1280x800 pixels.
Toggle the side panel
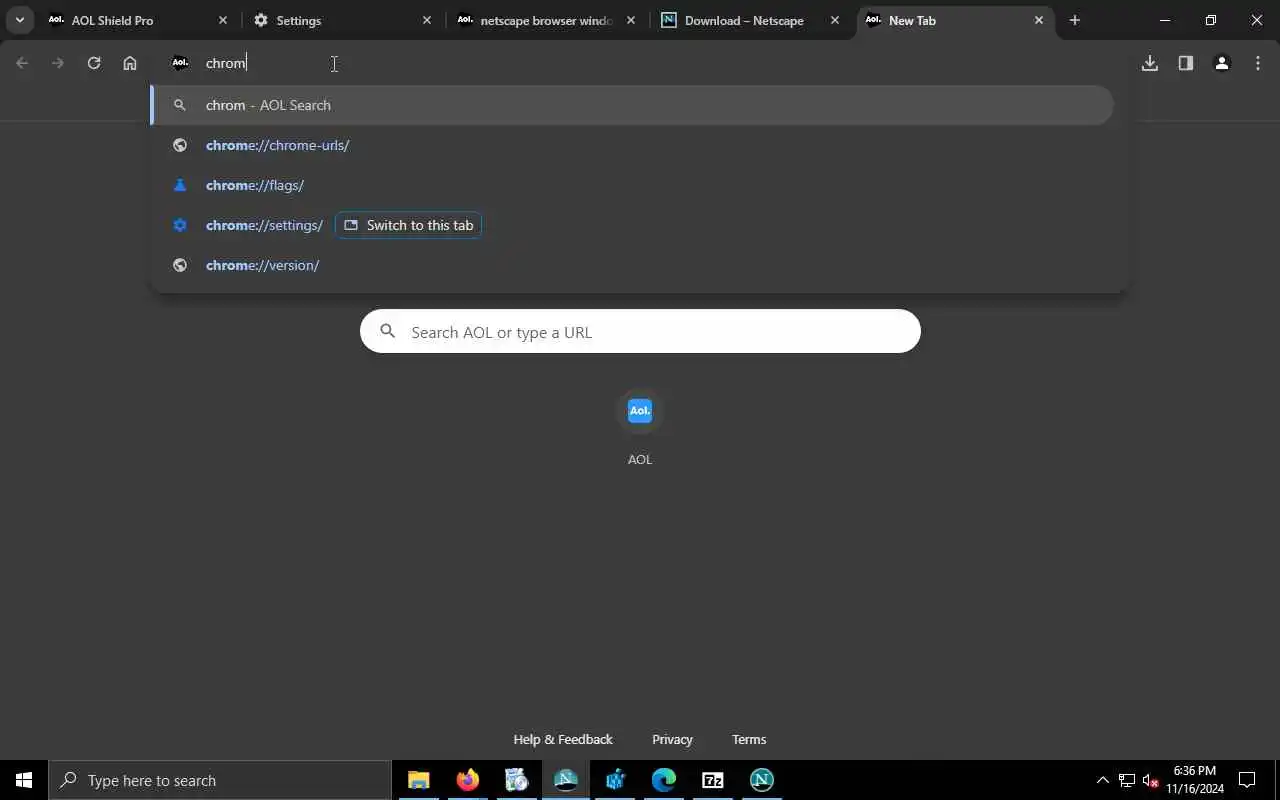point(1186,63)
